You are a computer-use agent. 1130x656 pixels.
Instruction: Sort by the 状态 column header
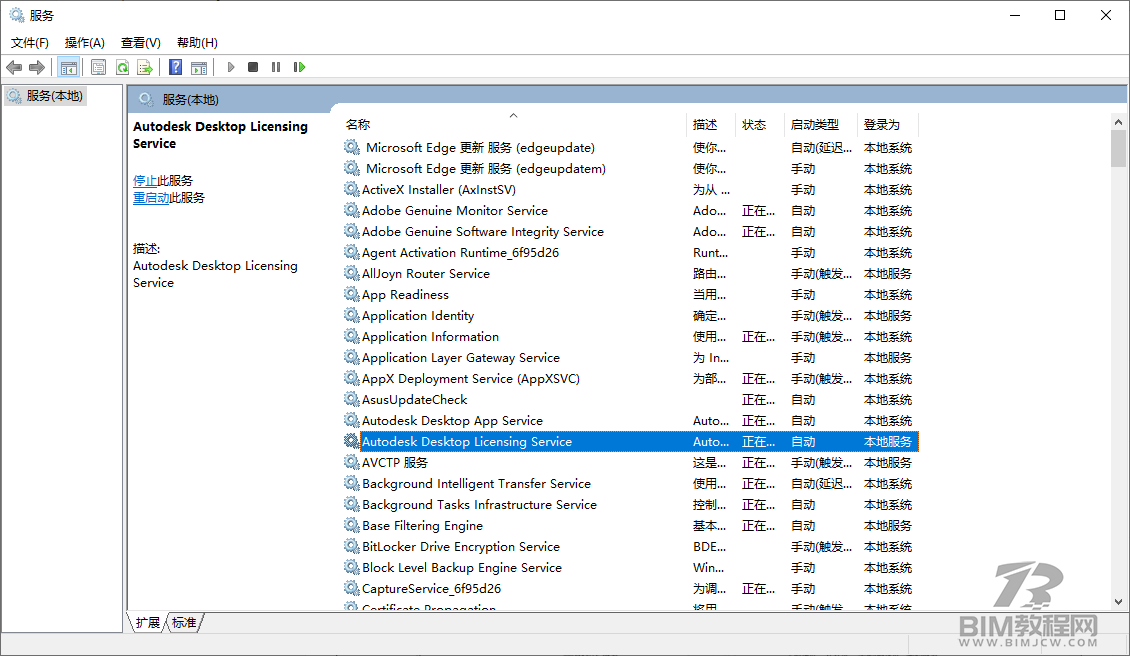pos(760,125)
